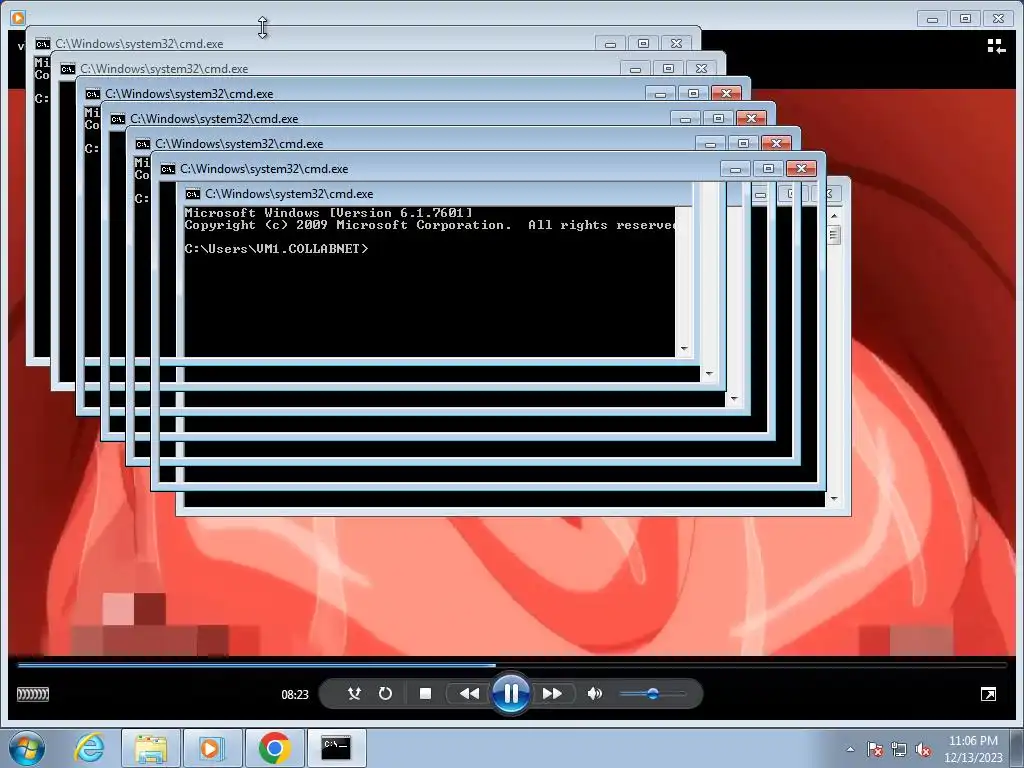Pause the video in Windows Media Player

point(510,693)
